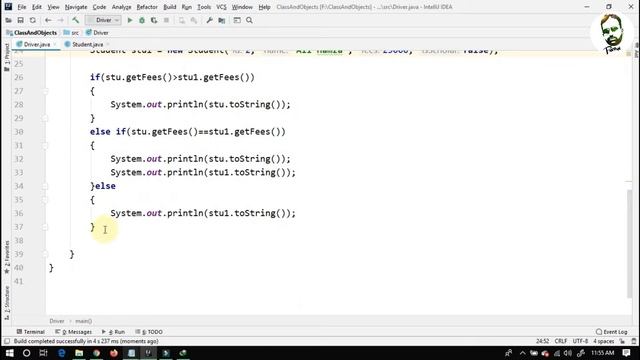Collapse the else-if block at line 31

[x=45, y=145]
